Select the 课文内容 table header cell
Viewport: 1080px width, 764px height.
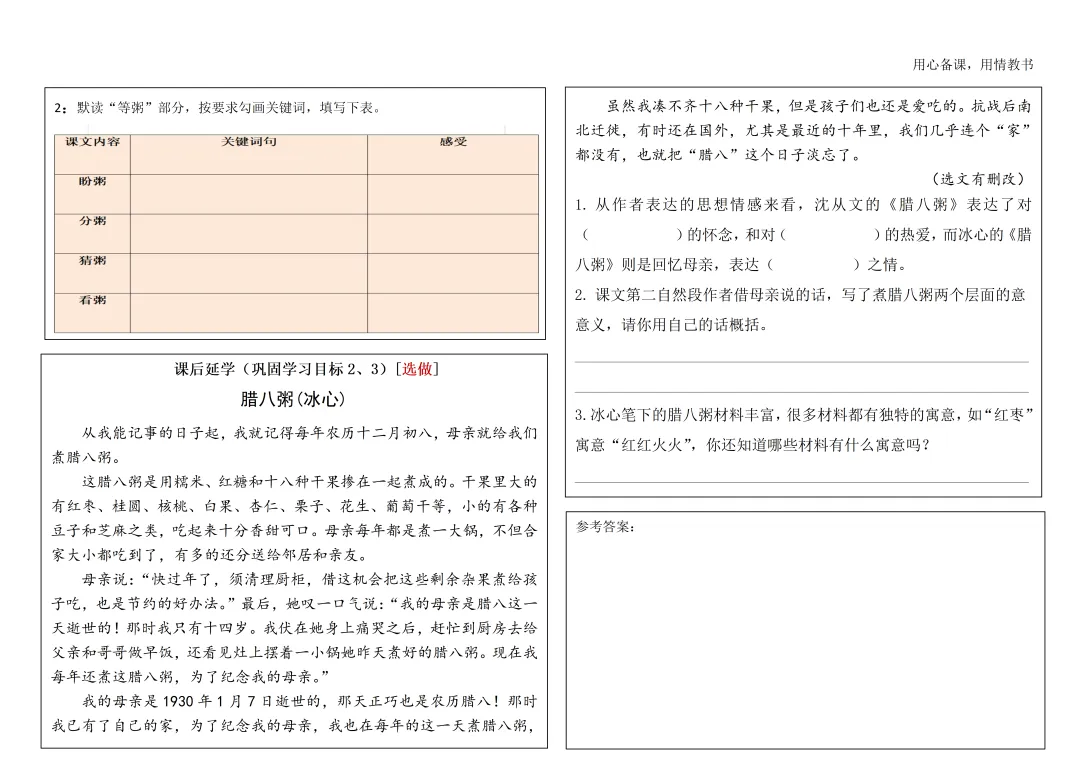92,154
